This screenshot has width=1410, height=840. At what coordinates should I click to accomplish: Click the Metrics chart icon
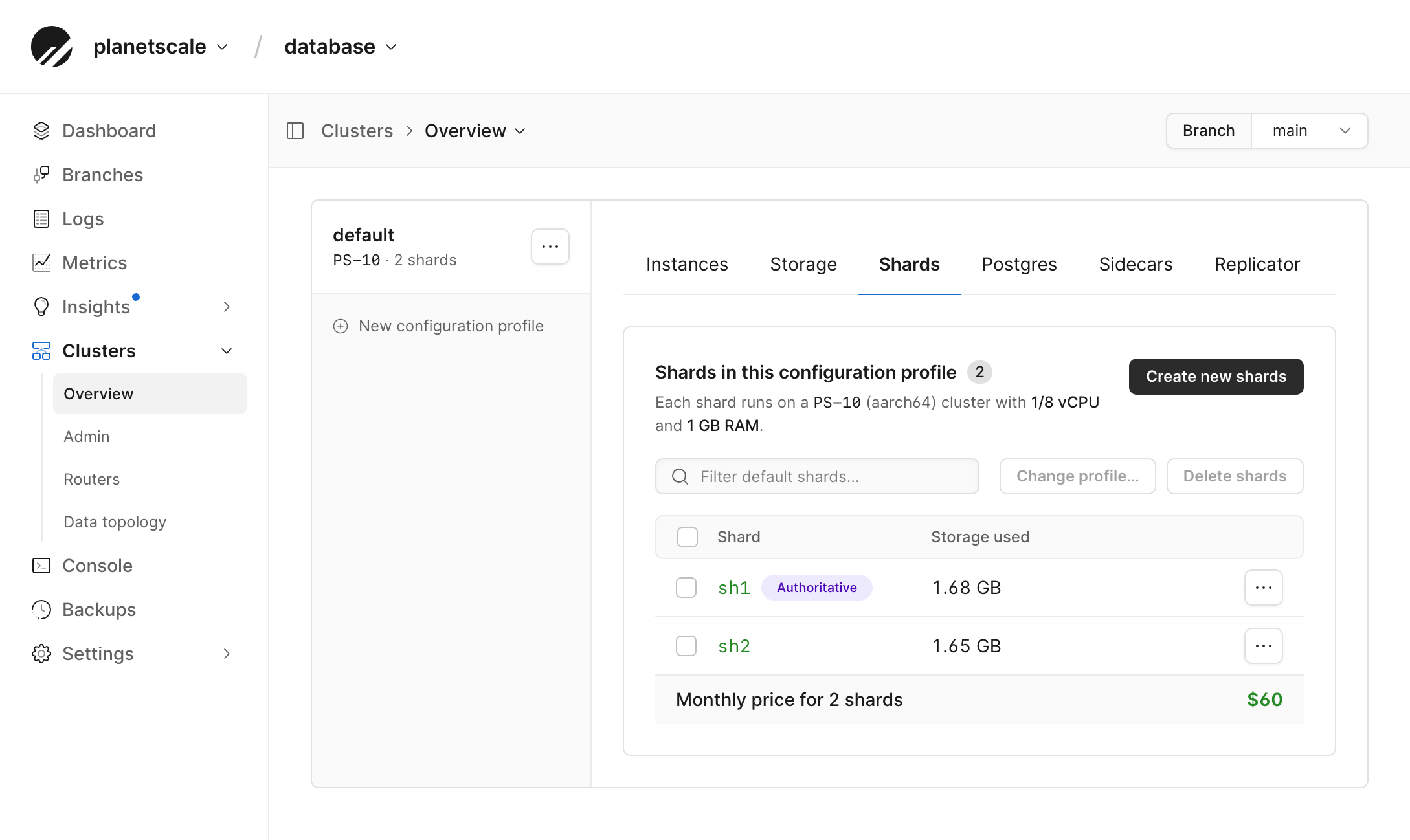pos(41,263)
